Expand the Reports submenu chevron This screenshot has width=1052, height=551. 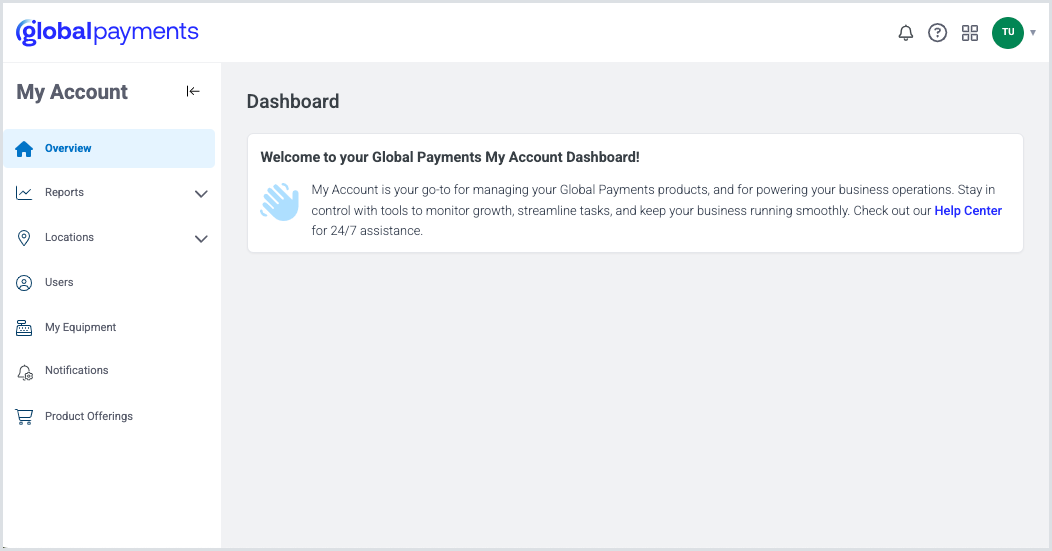coord(201,194)
